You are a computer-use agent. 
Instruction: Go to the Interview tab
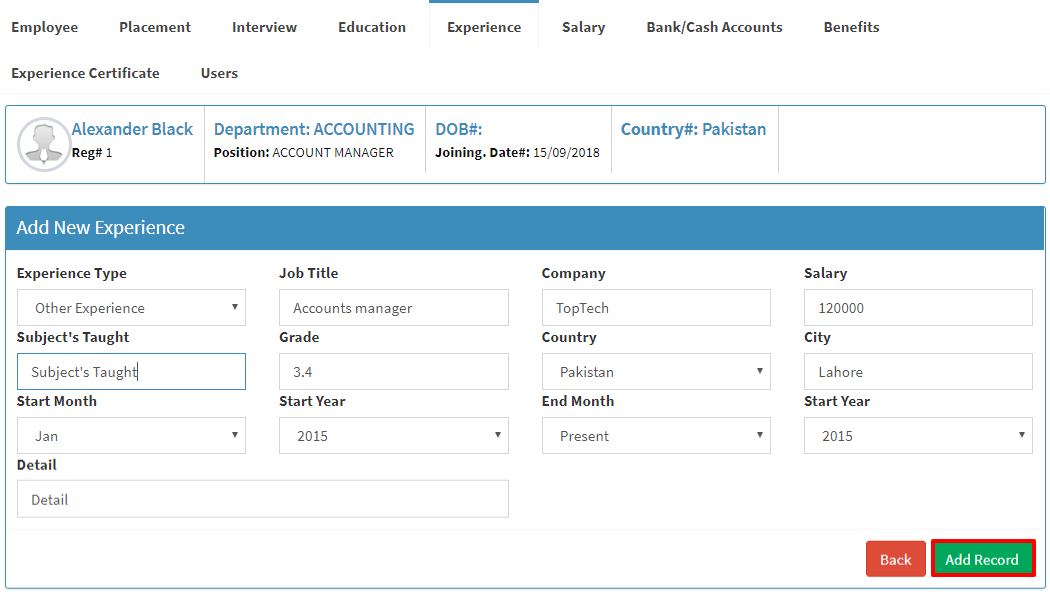pyautogui.click(x=265, y=27)
